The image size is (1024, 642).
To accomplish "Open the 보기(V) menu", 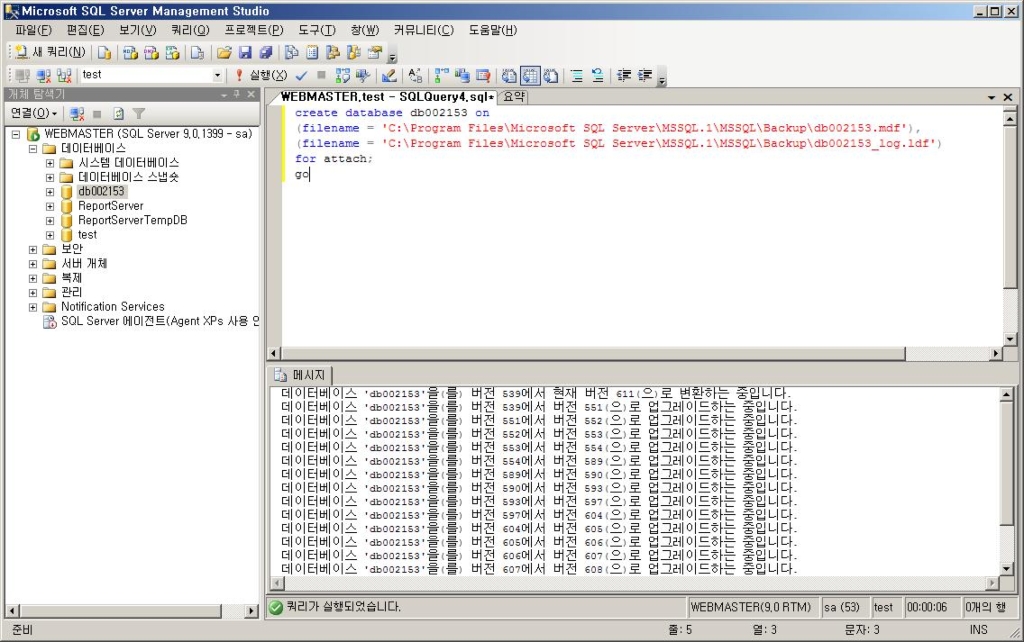I will coord(138,30).
